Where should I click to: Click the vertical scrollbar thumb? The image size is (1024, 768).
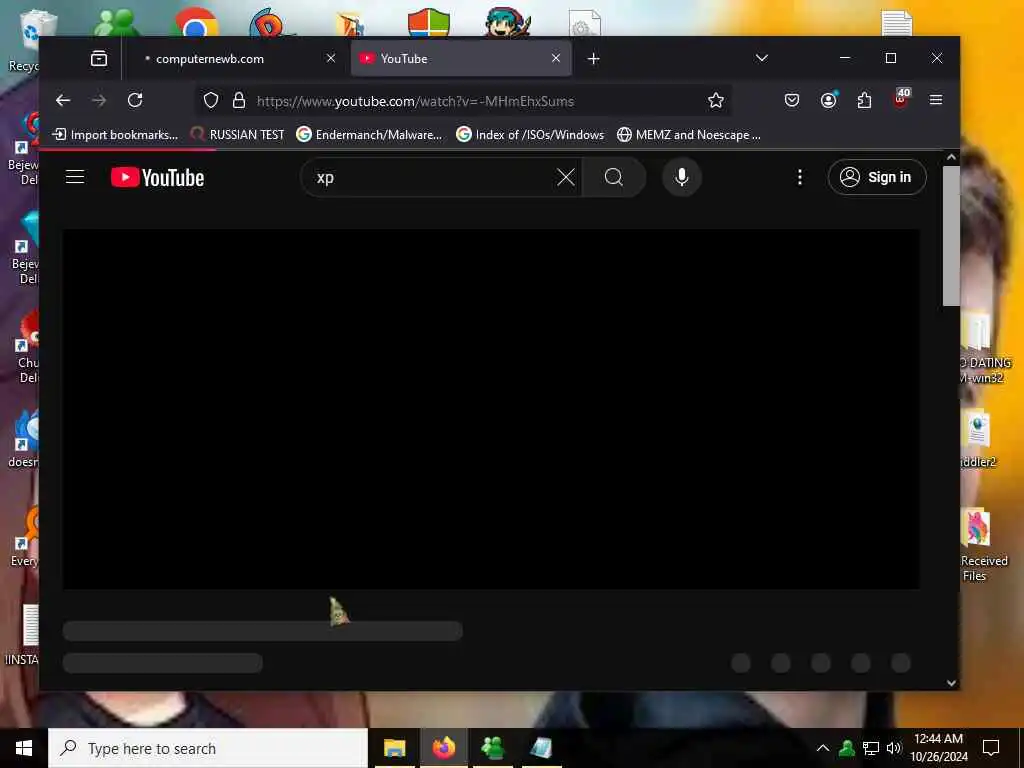[x=952, y=236]
